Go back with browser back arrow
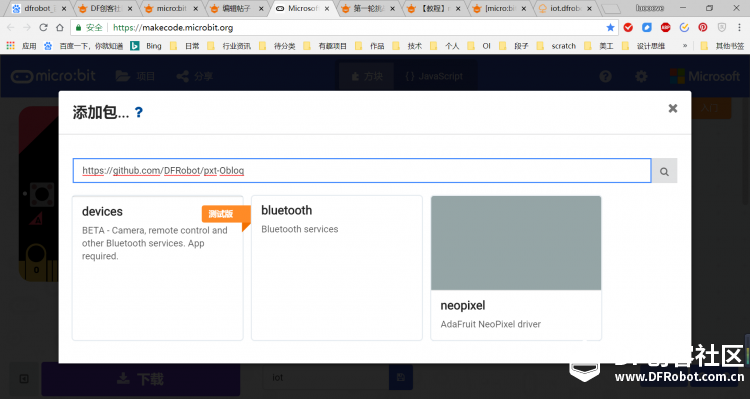The image size is (750, 399). click(x=11, y=28)
